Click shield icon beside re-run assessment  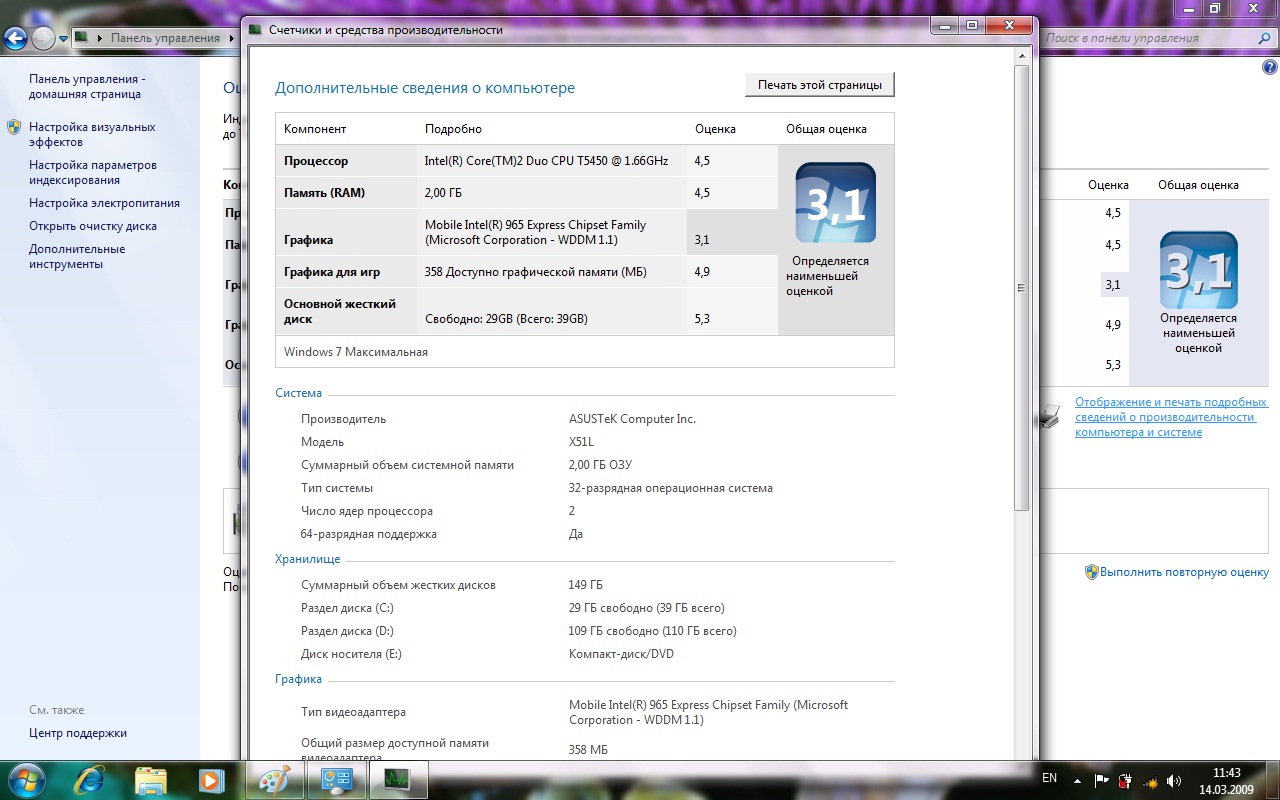(x=1092, y=572)
